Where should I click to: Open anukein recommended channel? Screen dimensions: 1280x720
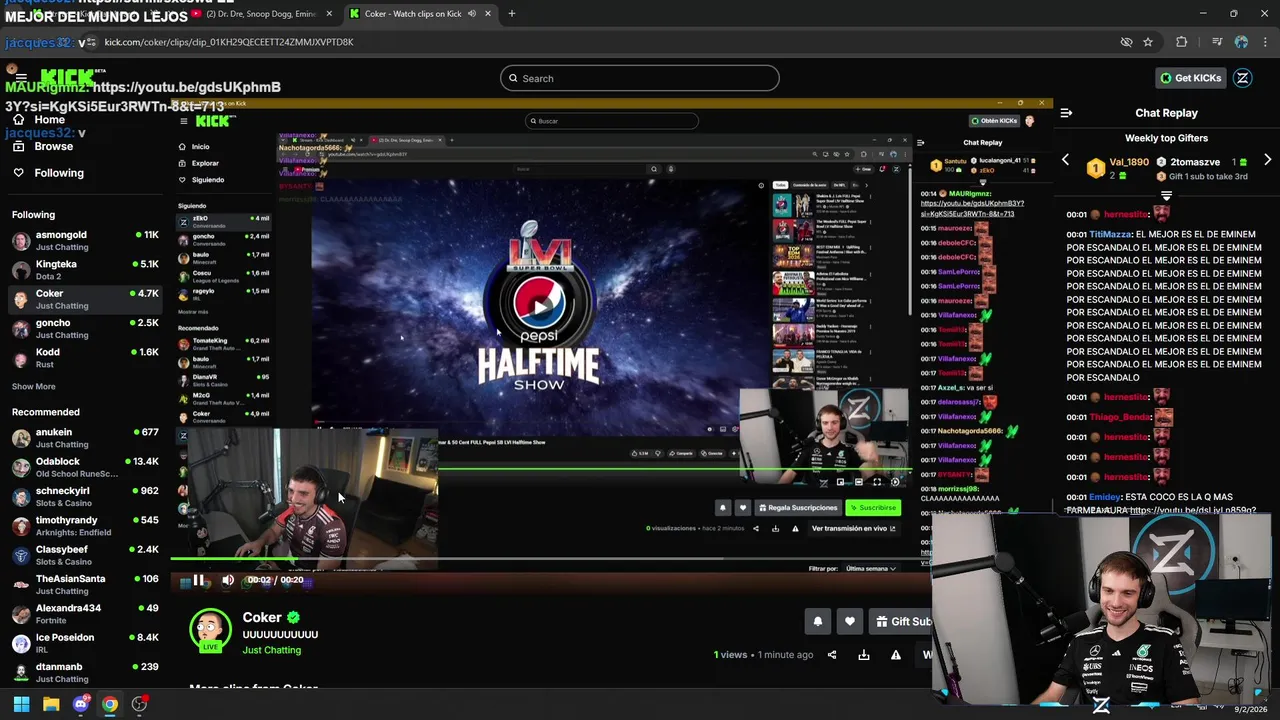click(85, 438)
